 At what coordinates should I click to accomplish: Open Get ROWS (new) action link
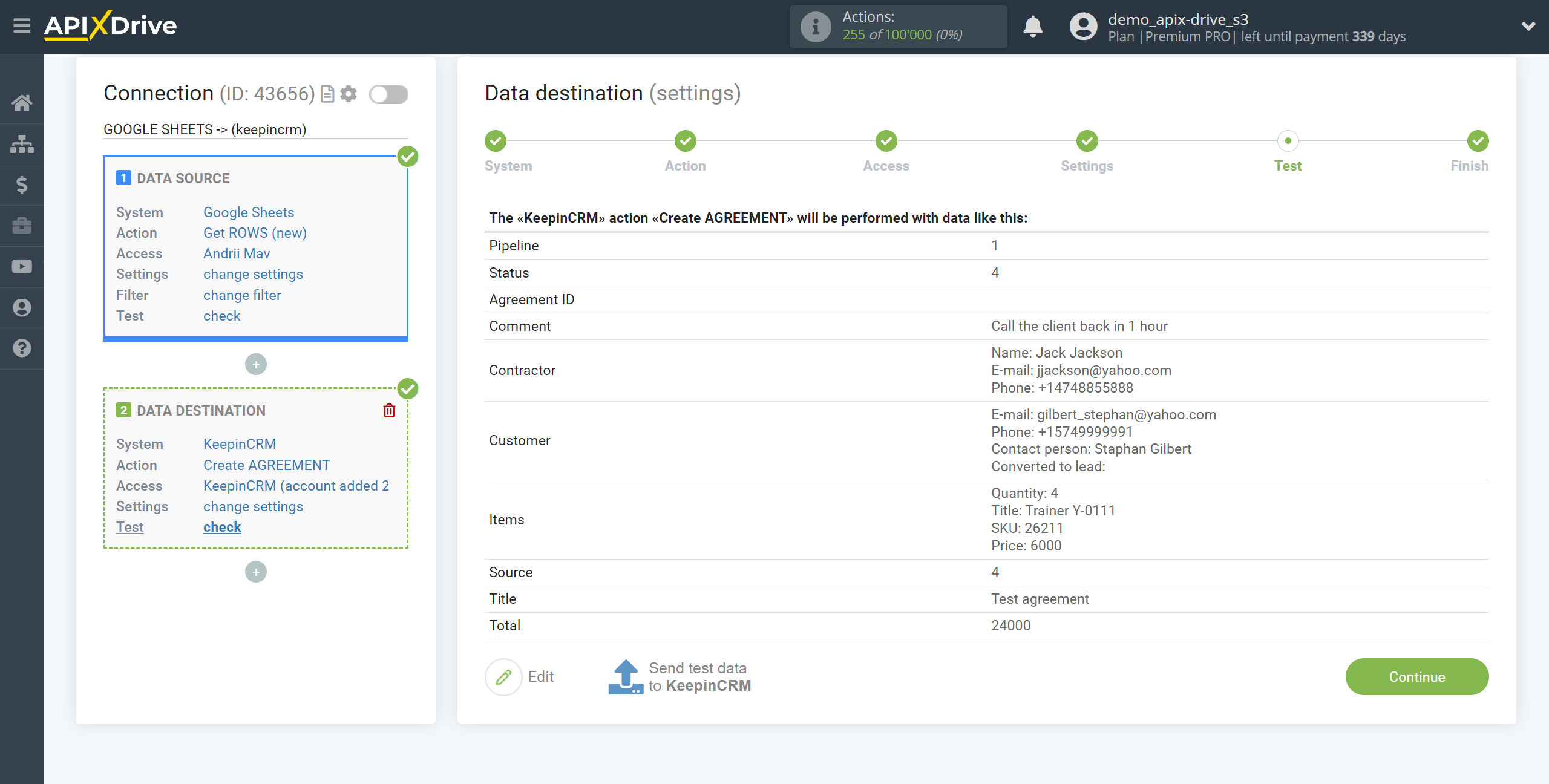pos(255,233)
